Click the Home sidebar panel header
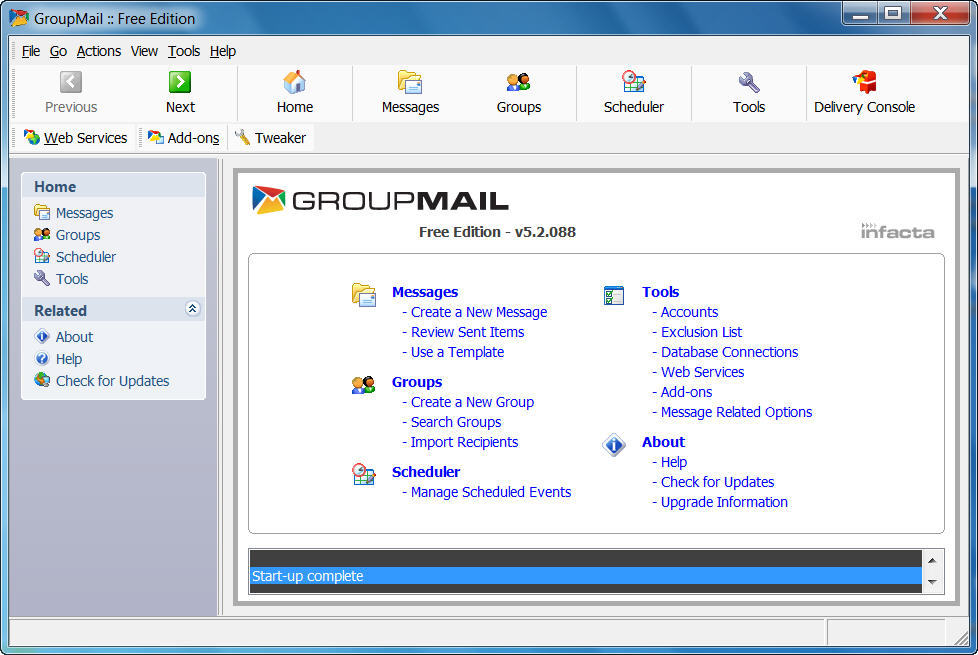The height and width of the screenshot is (655, 978). click(x=114, y=186)
